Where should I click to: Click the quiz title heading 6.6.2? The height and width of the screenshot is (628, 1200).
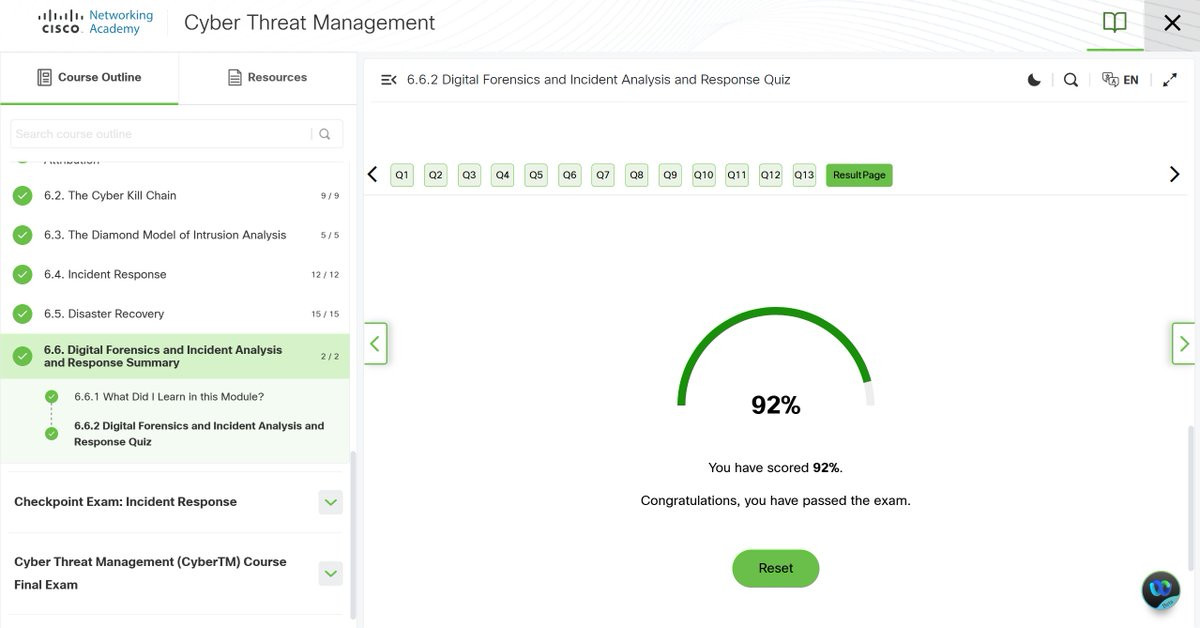[599, 80]
